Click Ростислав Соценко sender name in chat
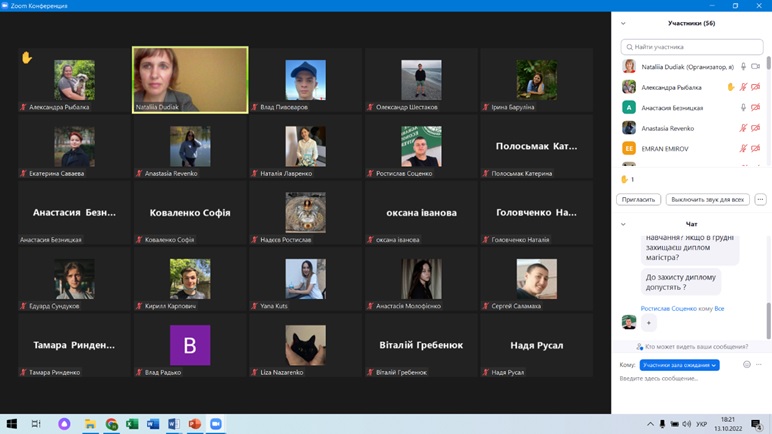The height and width of the screenshot is (434, 772). tap(669, 308)
